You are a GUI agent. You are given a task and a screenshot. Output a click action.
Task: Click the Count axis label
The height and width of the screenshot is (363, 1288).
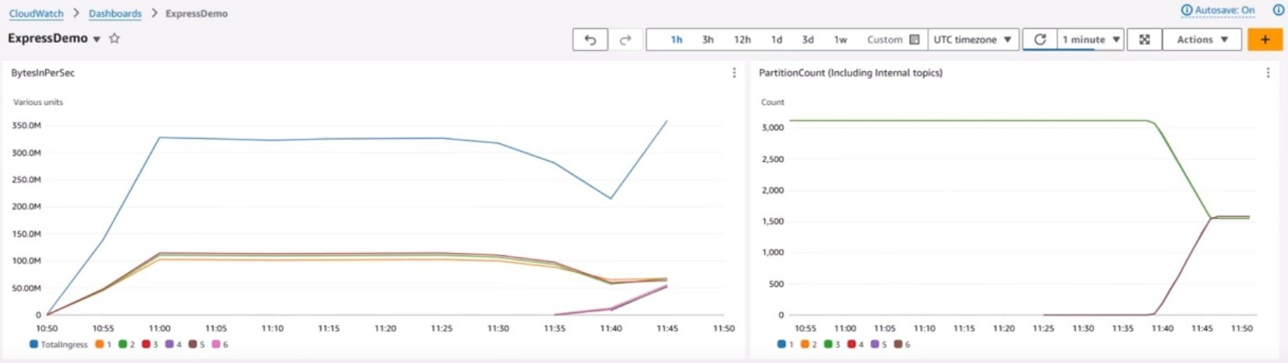[773, 102]
